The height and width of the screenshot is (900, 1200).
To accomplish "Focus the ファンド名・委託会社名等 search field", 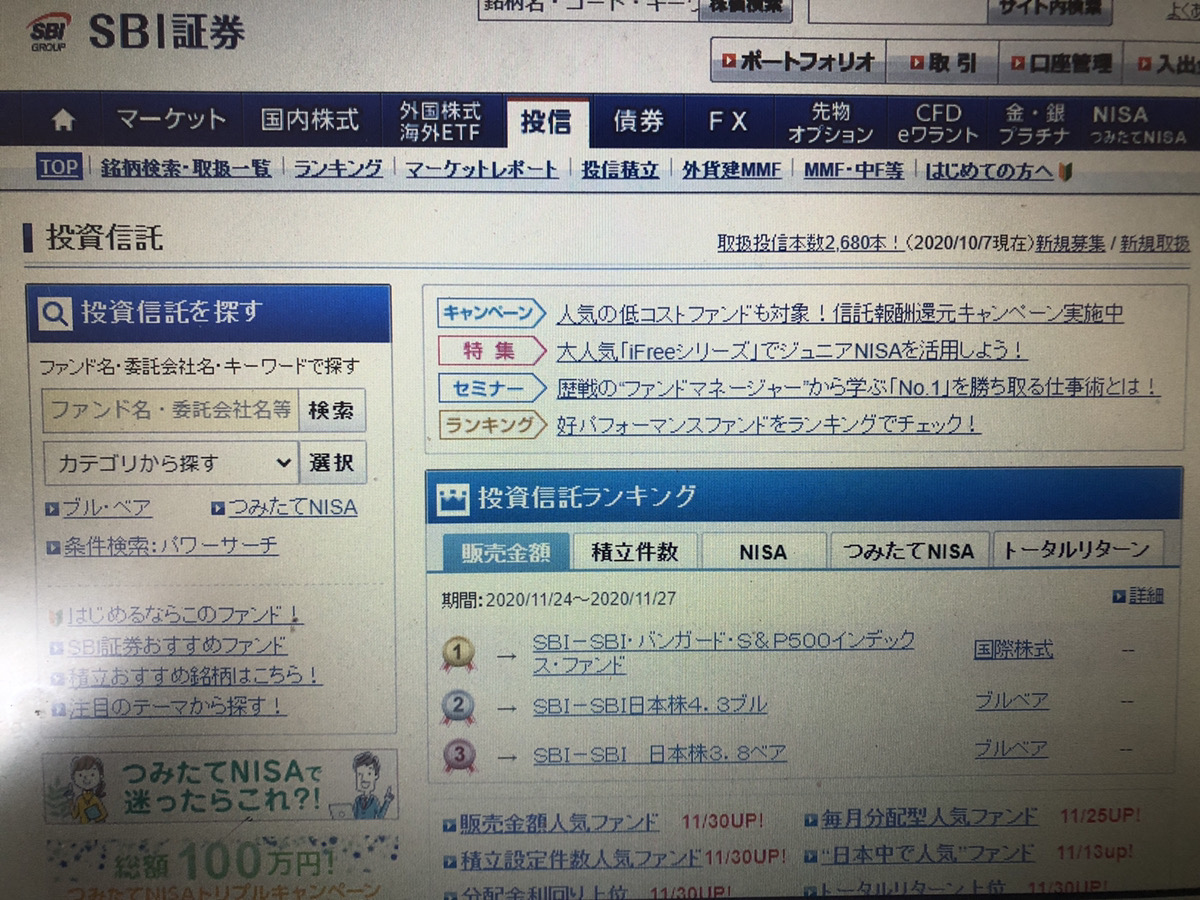I will coord(170,410).
